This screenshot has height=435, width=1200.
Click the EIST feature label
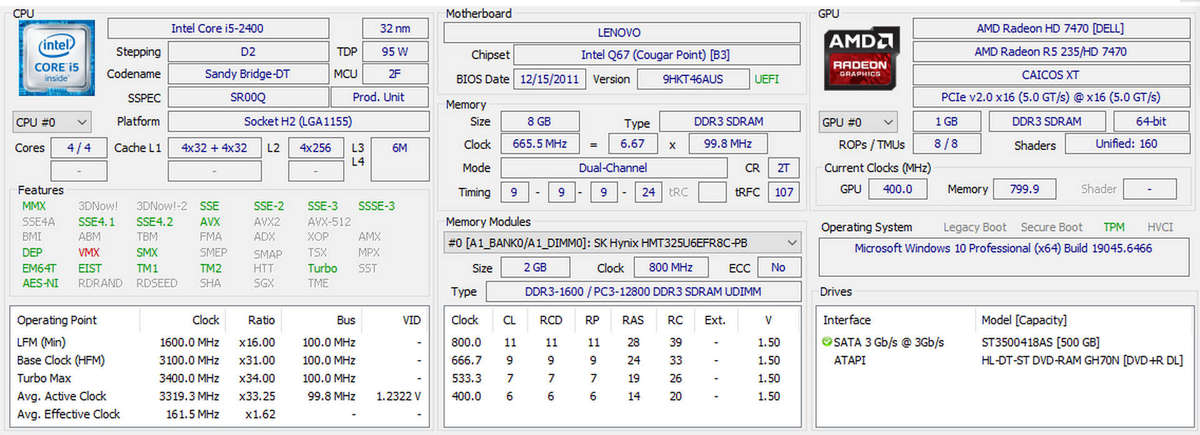(90, 268)
